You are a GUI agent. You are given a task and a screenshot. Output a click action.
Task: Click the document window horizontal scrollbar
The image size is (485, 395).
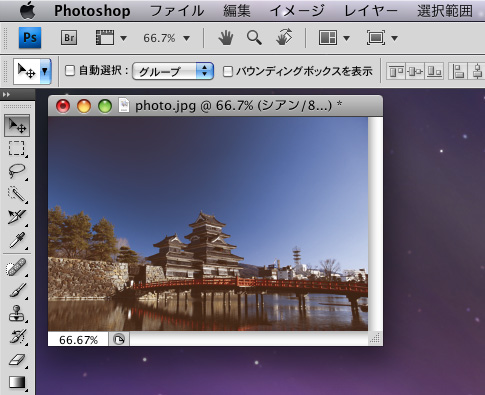pyautogui.click(x=249, y=339)
